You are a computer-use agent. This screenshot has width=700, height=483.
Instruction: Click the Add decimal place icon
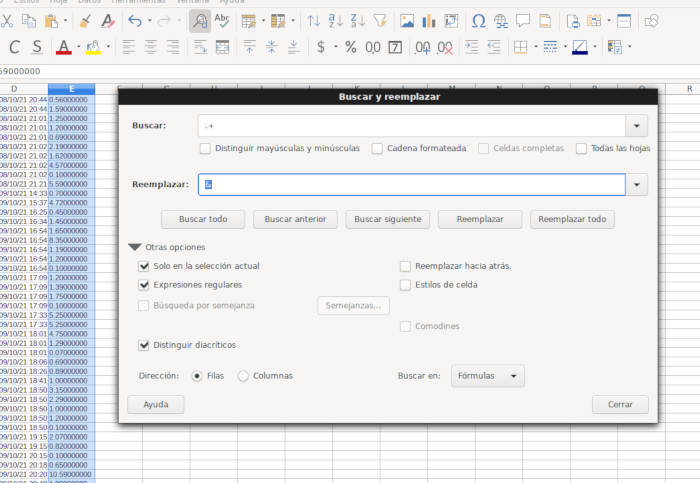click(422, 47)
